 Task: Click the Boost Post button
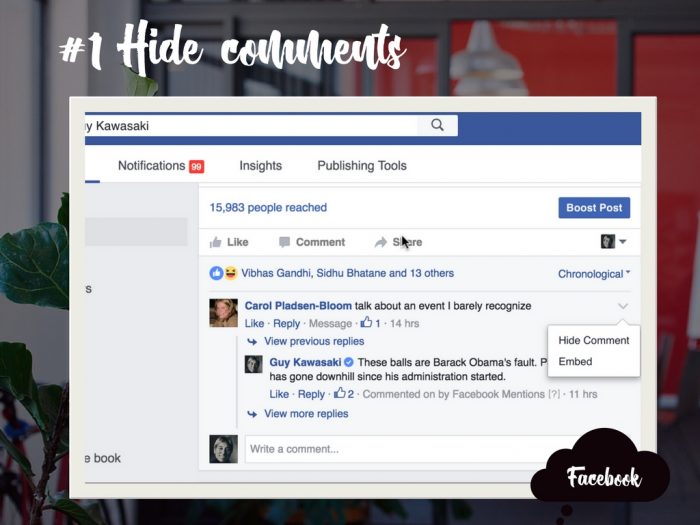pyautogui.click(x=594, y=208)
